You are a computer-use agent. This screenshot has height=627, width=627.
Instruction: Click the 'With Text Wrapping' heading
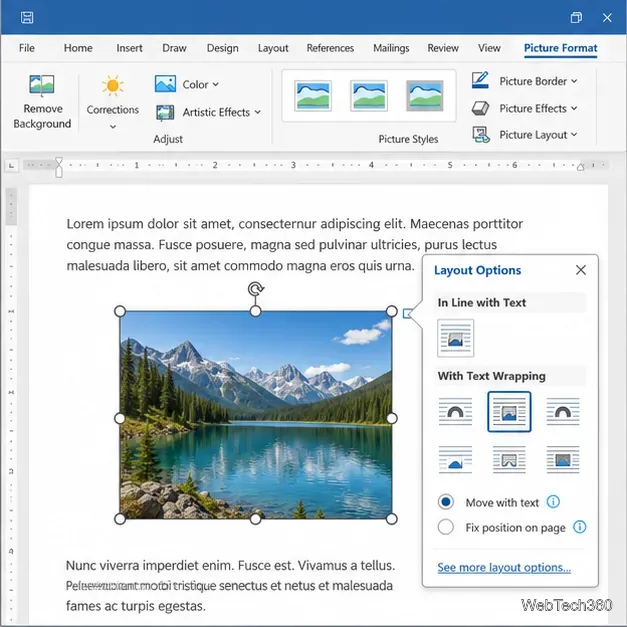pos(491,376)
